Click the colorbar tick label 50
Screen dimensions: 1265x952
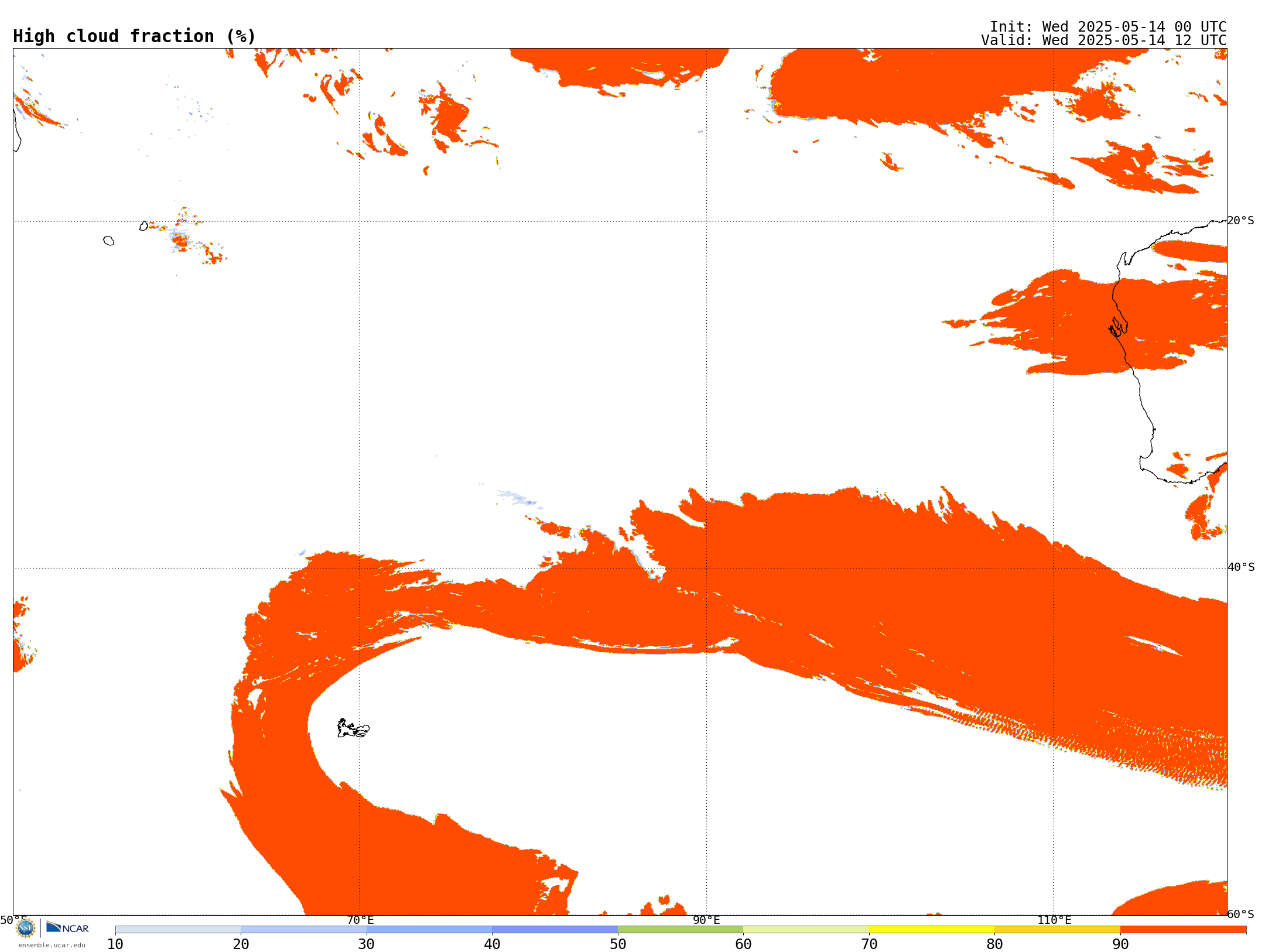tap(618, 944)
